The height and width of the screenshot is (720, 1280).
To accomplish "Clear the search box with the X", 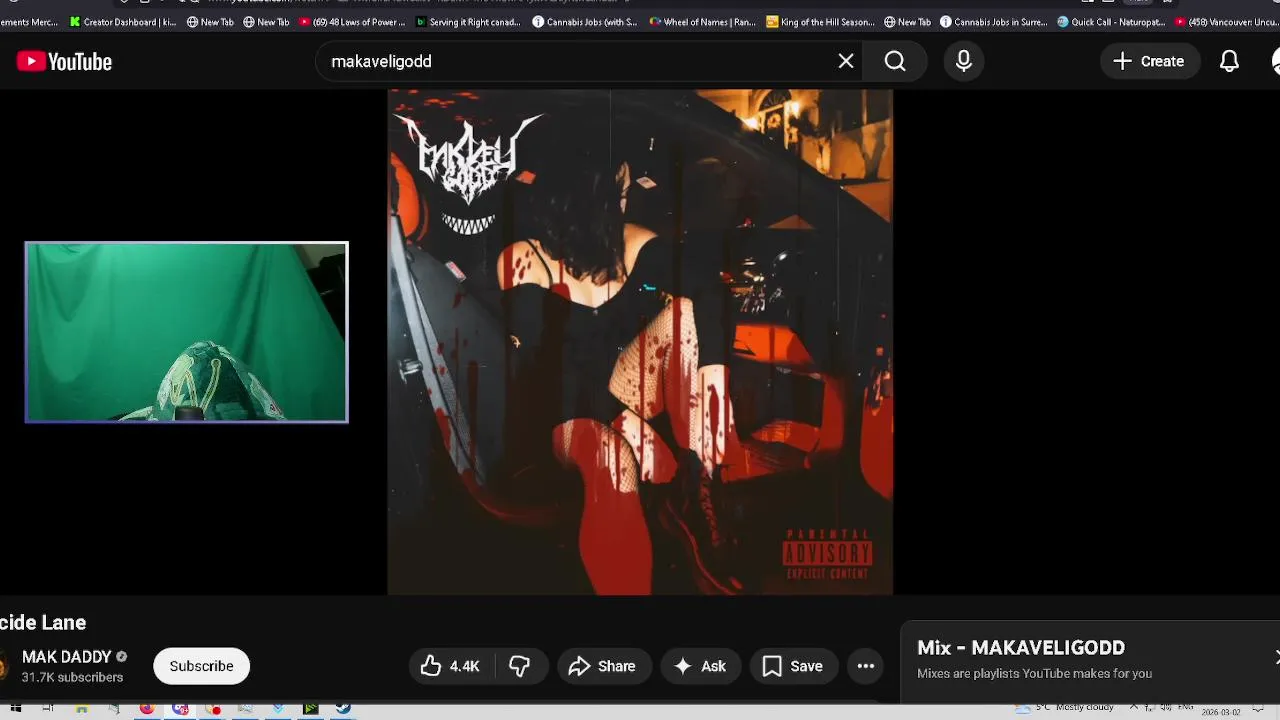I will click(x=846, y=61).
